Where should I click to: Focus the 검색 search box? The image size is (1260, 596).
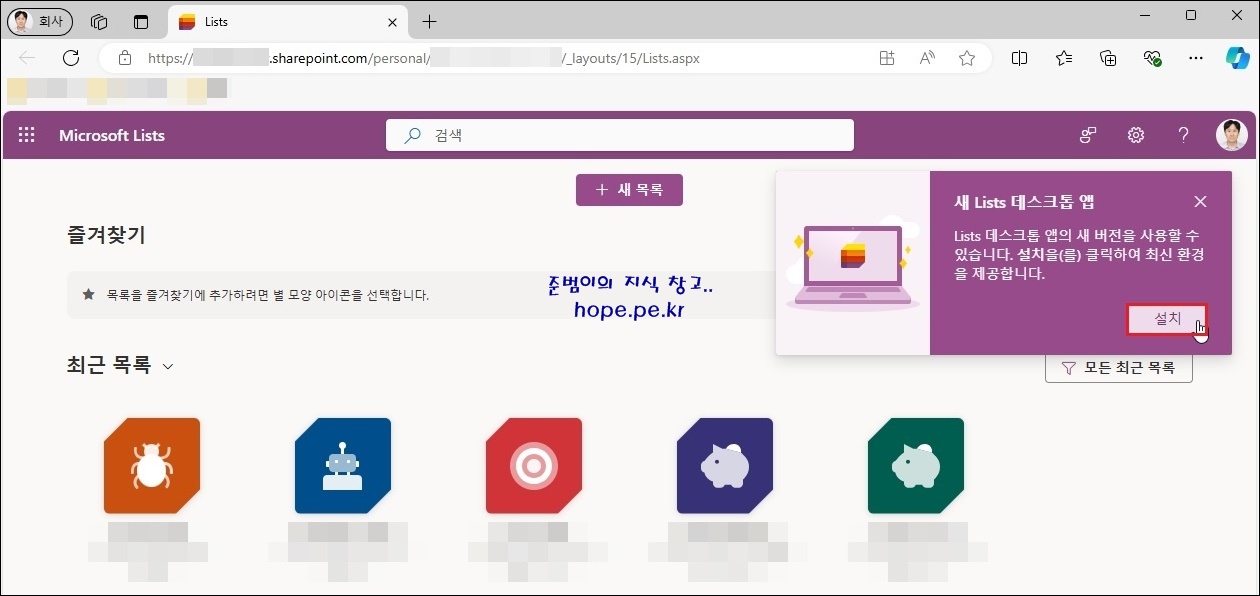tap(620, 135)
